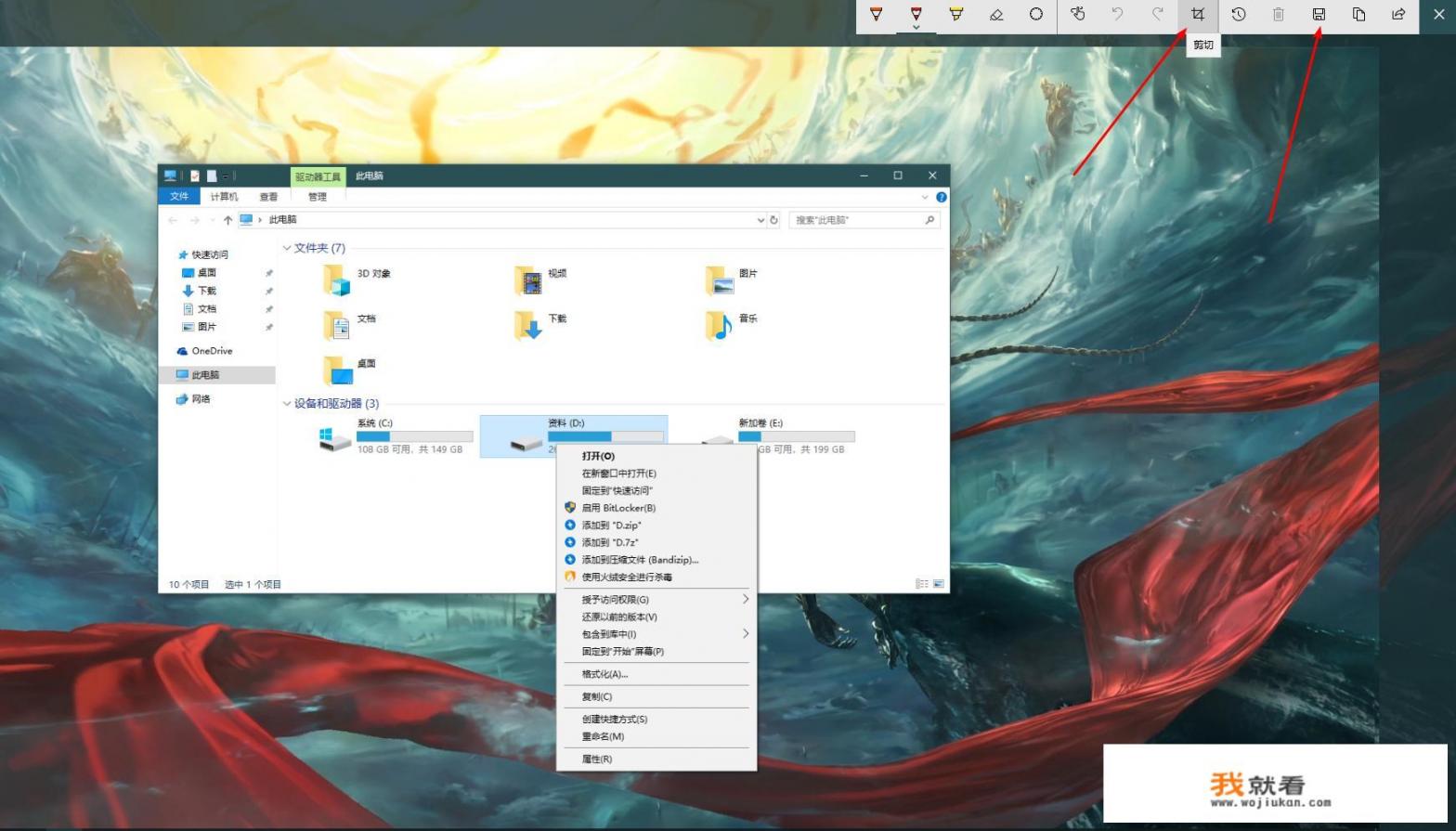Select 快速访问 in the navigation pane
Viewport: 1456px width, 831px height.
(x=210, y=254)
